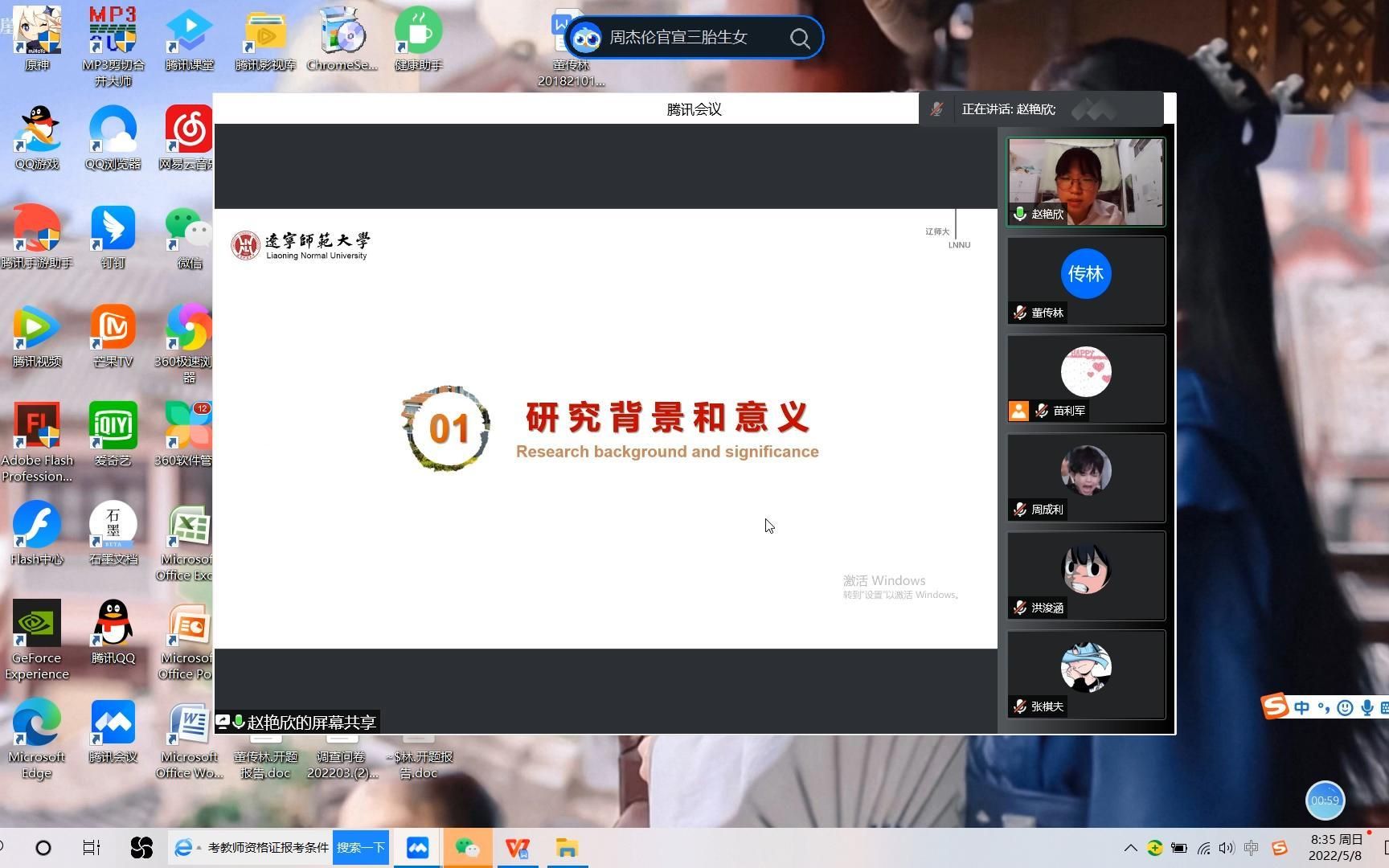Viewport: 1389px width, 868px height.
Task: Expand hidden icons in the system tray
Action: tap(1129, 848)
